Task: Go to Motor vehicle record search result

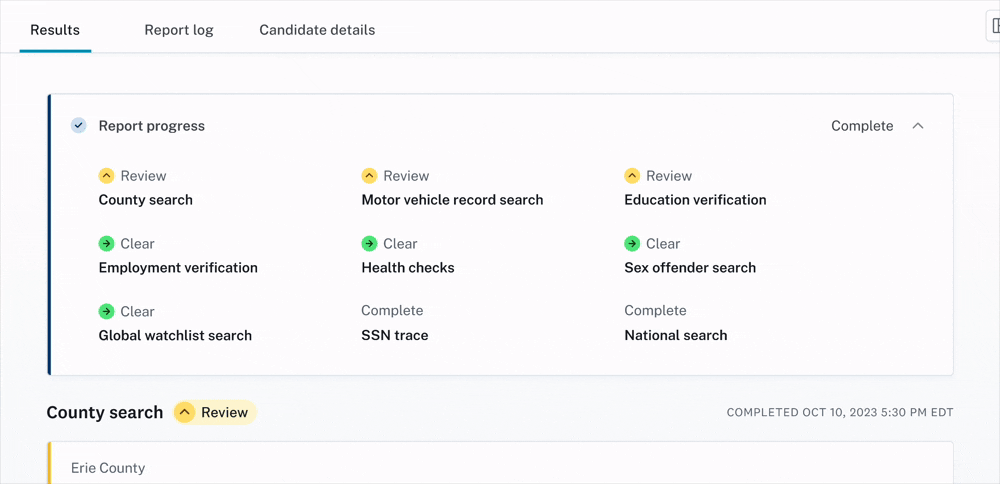Action: [x=452, y=200]
